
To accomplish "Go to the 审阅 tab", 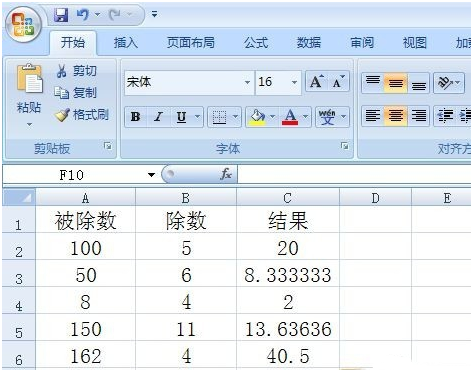I will (362, 43).
